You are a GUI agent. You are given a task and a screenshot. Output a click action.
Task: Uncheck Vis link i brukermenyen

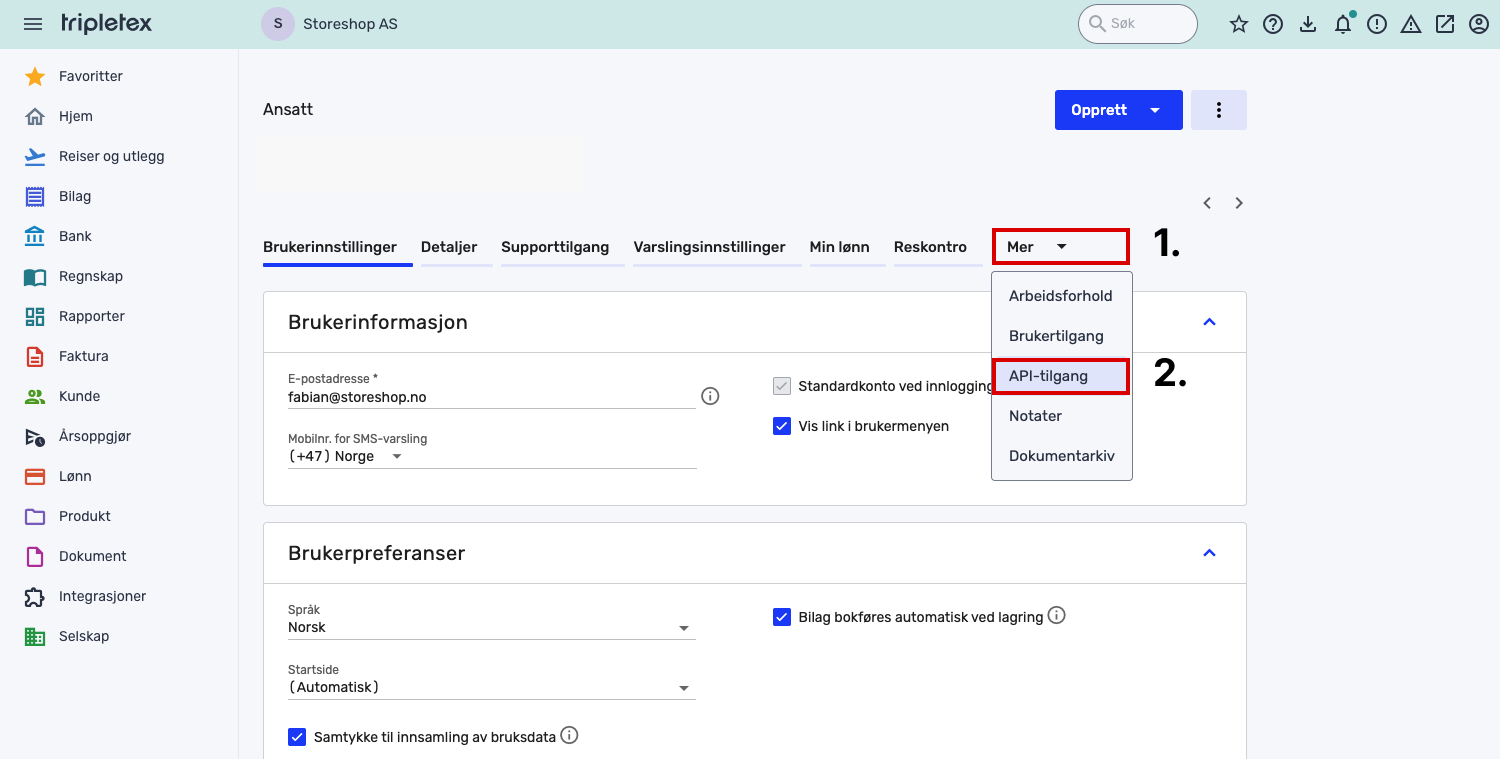click(x=782, y=426)
